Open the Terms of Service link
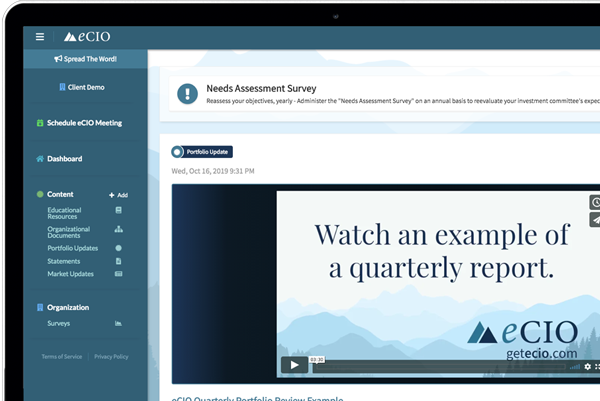This screenshot has width=600, height=401. pos(62,357)
